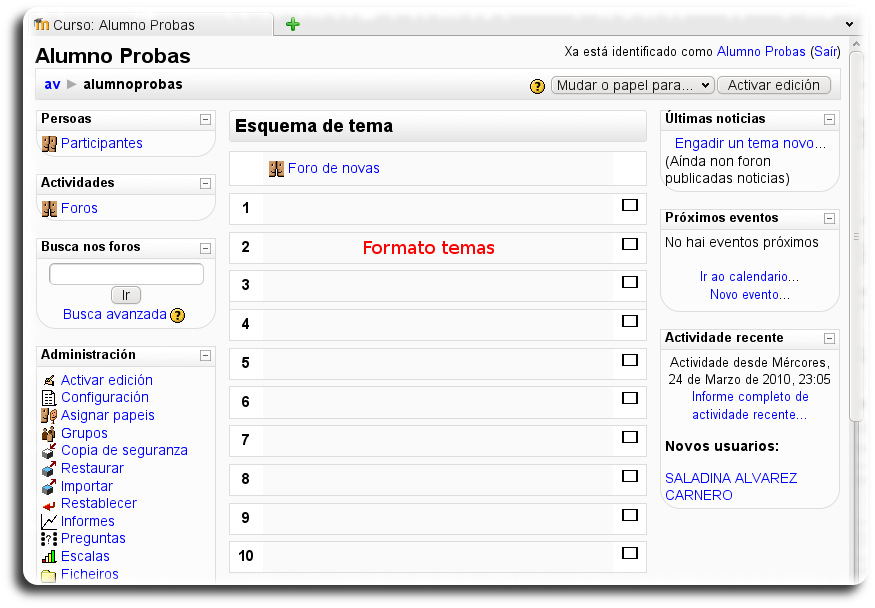Open the Foro de novas forum icon
The height and width of the screenshot is (608, 875).
pyautogui.click(x=276, y=168)
